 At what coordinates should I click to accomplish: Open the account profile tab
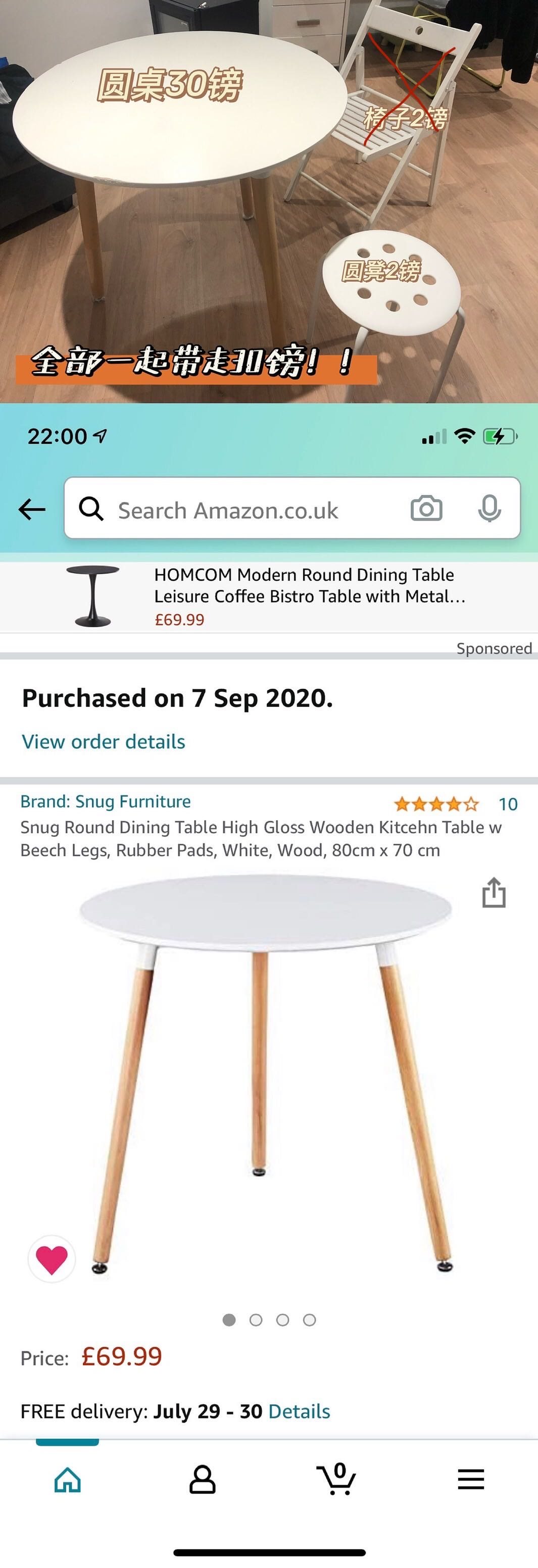pyautogui.click(x=202, y=1480)
